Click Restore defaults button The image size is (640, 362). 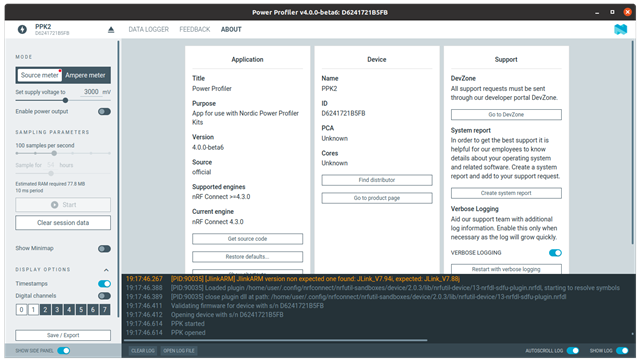[x=247, y=257]
